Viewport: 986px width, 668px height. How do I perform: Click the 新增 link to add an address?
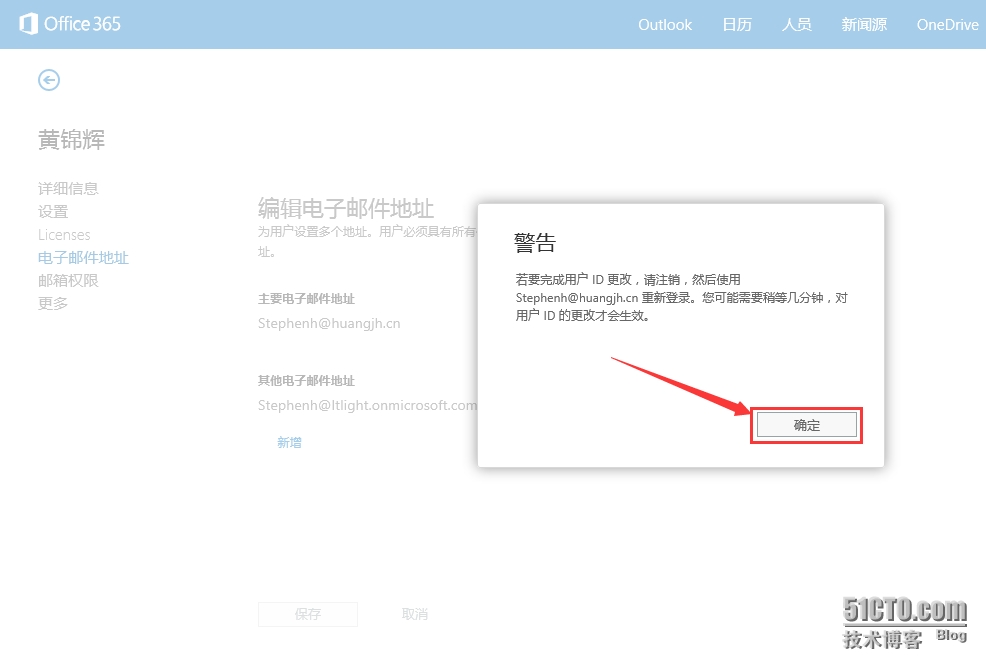coord(289,442)
